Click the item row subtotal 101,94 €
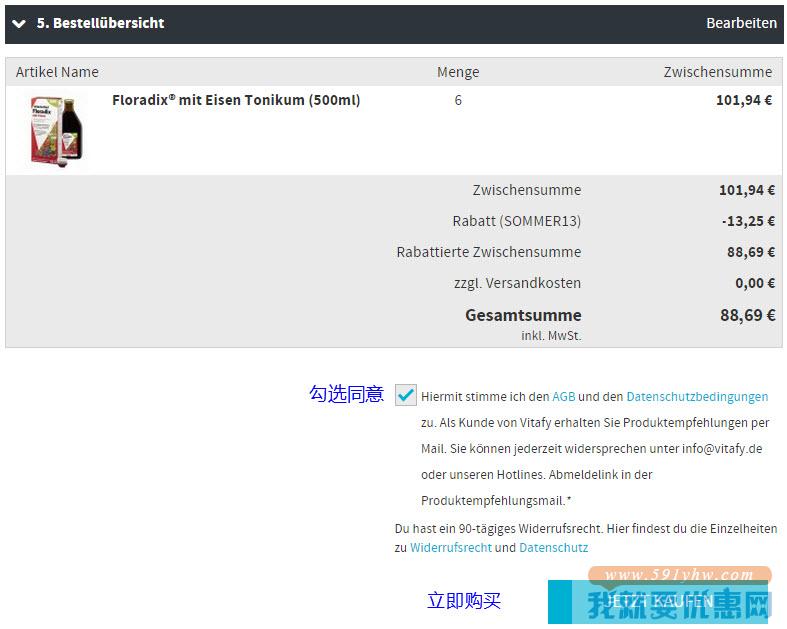The height and width of the screenshot is (629, 787). pyautogui.click(x=744, y=100)
